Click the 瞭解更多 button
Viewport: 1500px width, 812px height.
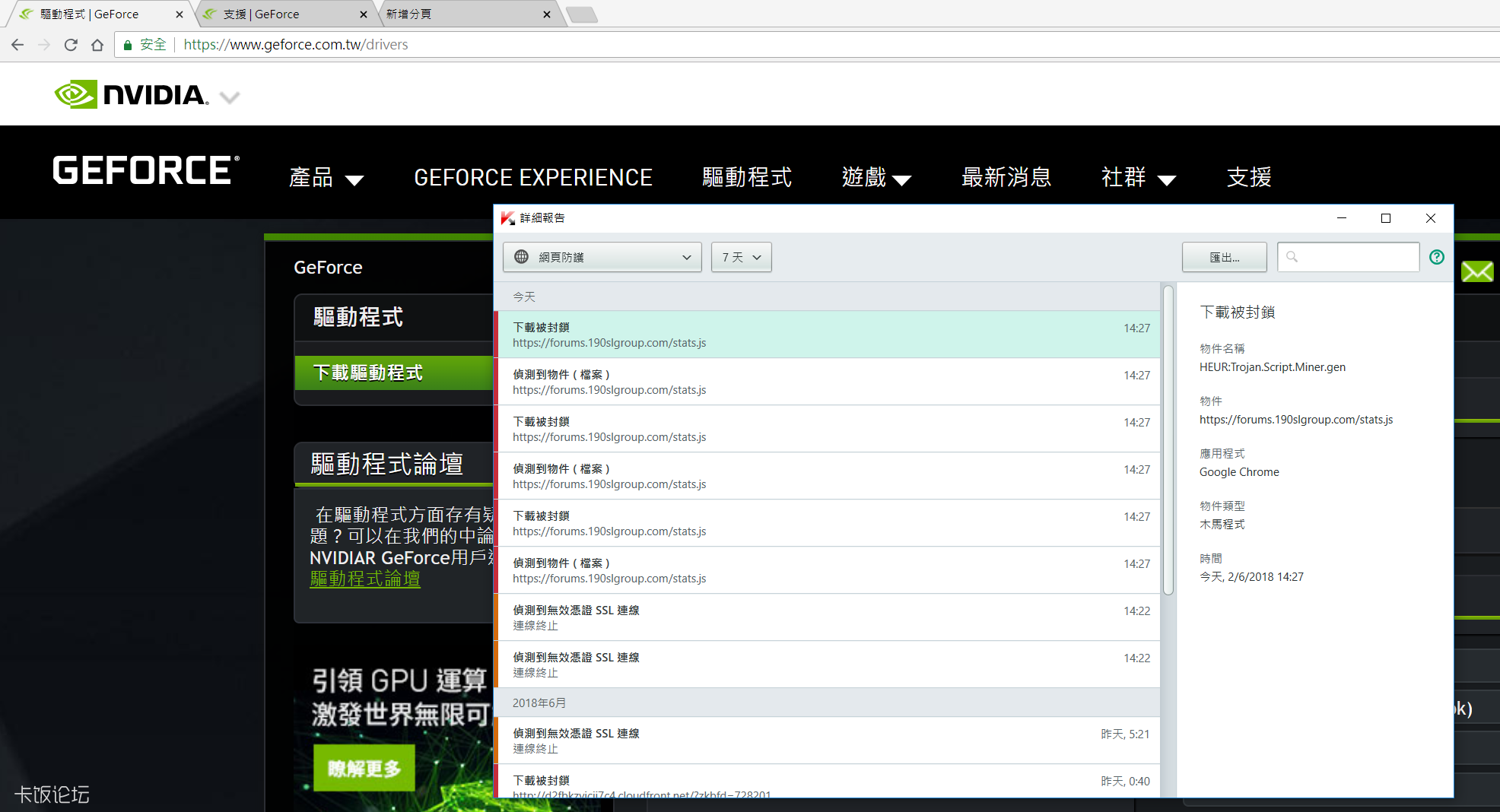point(364,768)
